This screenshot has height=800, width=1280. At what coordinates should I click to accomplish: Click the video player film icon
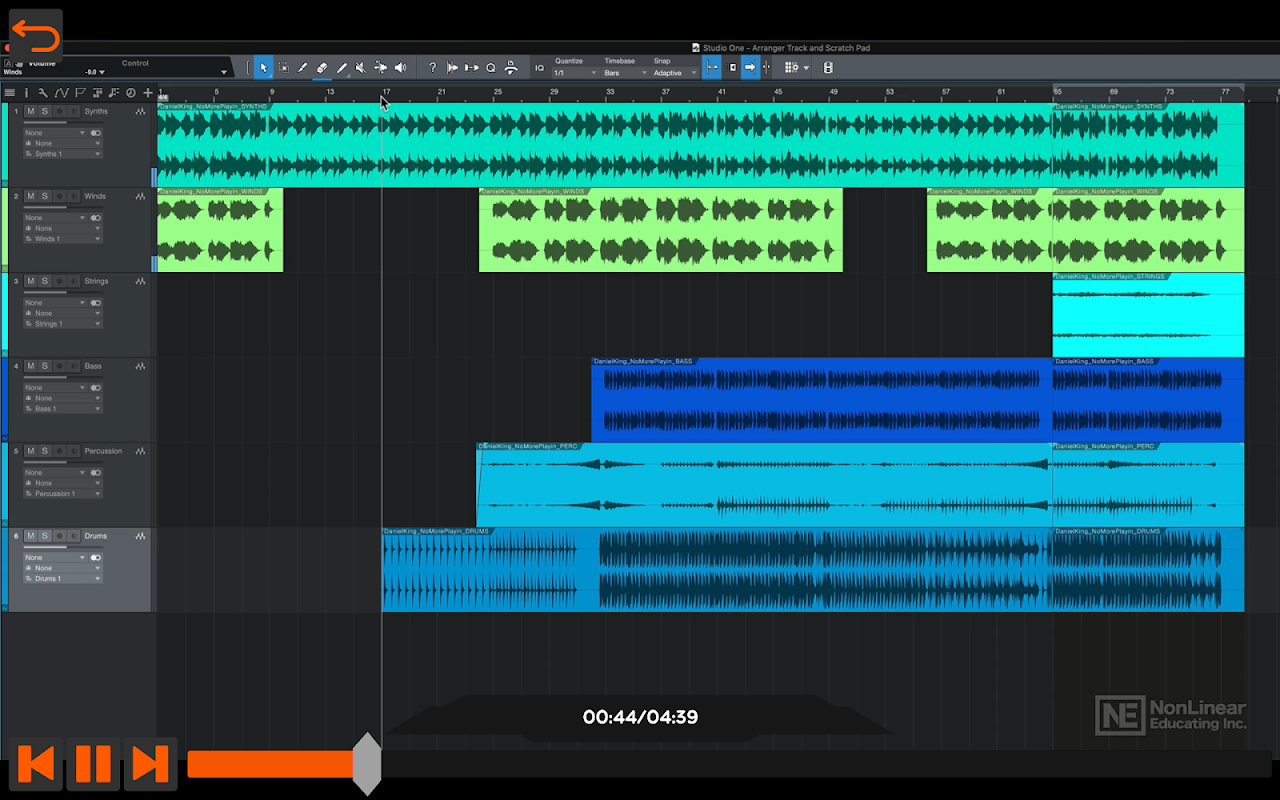click(x=828, y=68)
